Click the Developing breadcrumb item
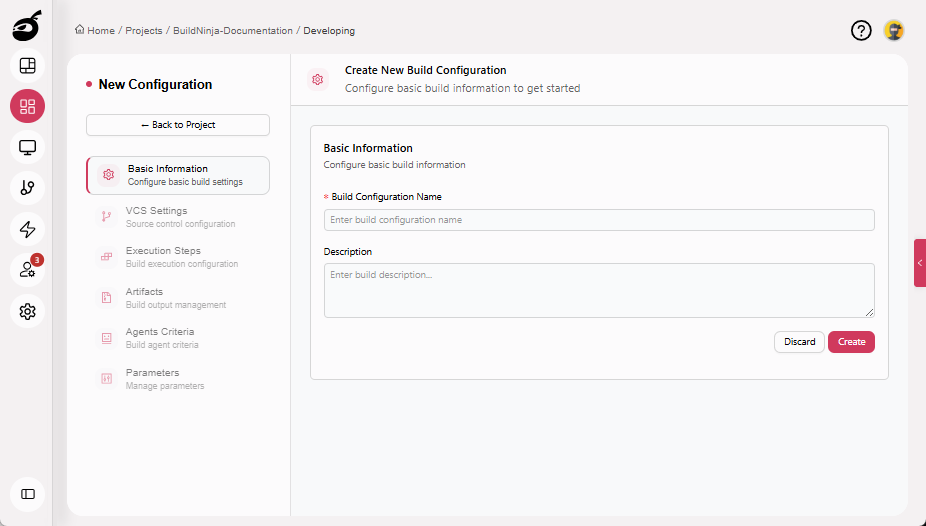This screenshot has height=526, width=926. pos(329,31)
